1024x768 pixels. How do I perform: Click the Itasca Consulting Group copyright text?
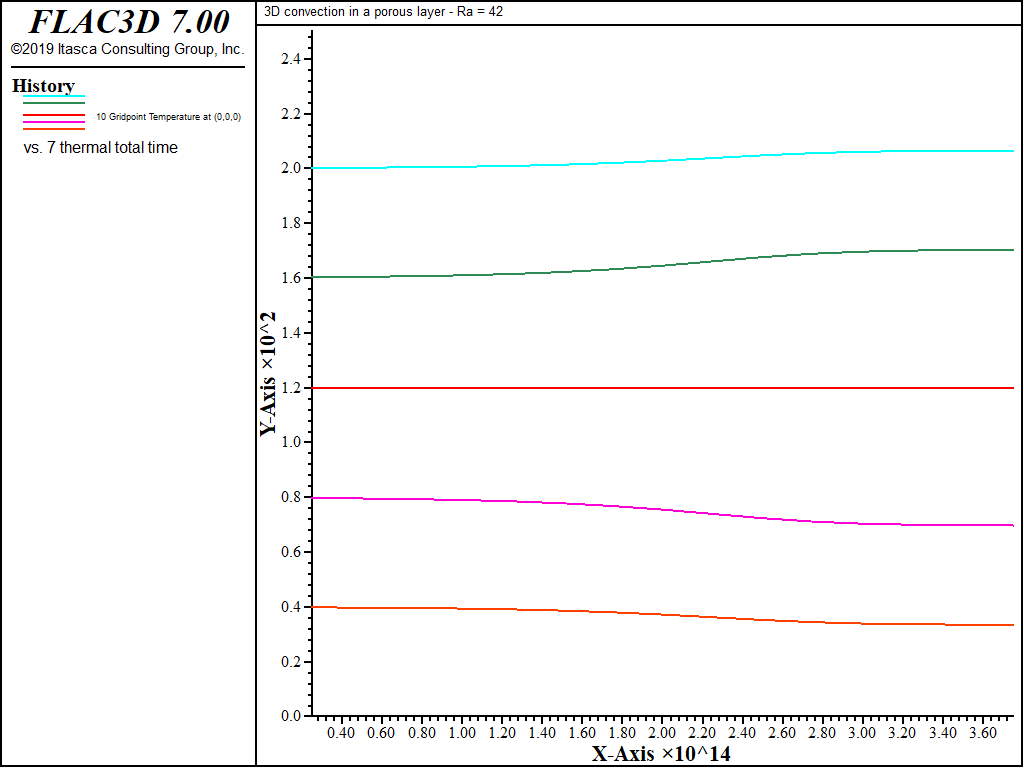pyautogui.click(x=127, y=49)
